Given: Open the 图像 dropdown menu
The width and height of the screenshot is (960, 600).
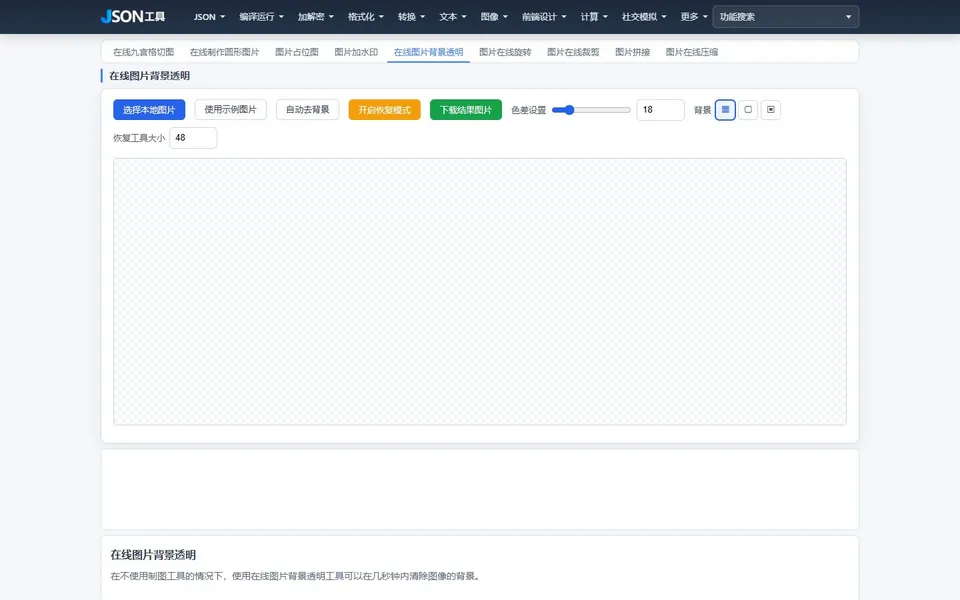Looking at the screenshot, I should pyautogui.click(x=494, y=17).
